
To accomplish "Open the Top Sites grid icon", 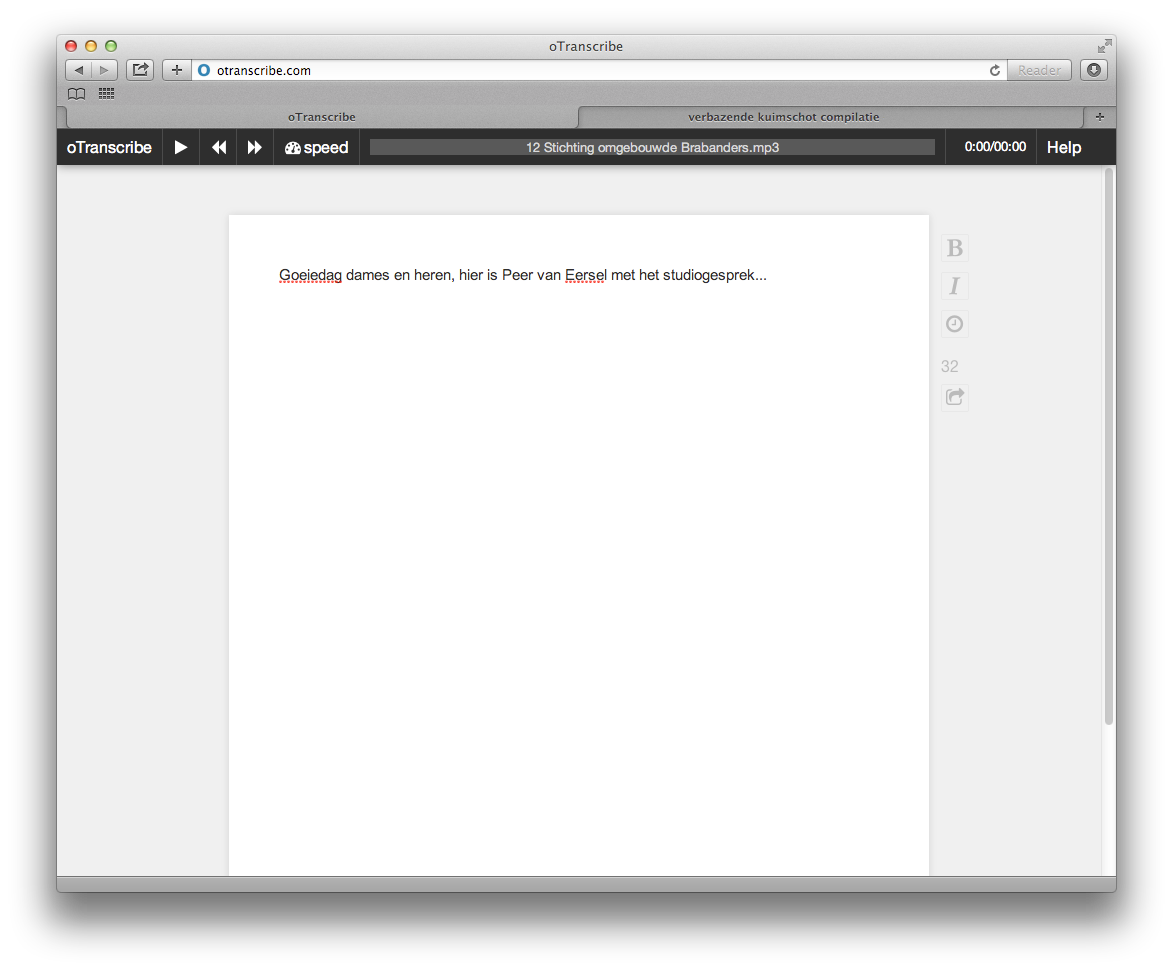I will tap(106, 94).
